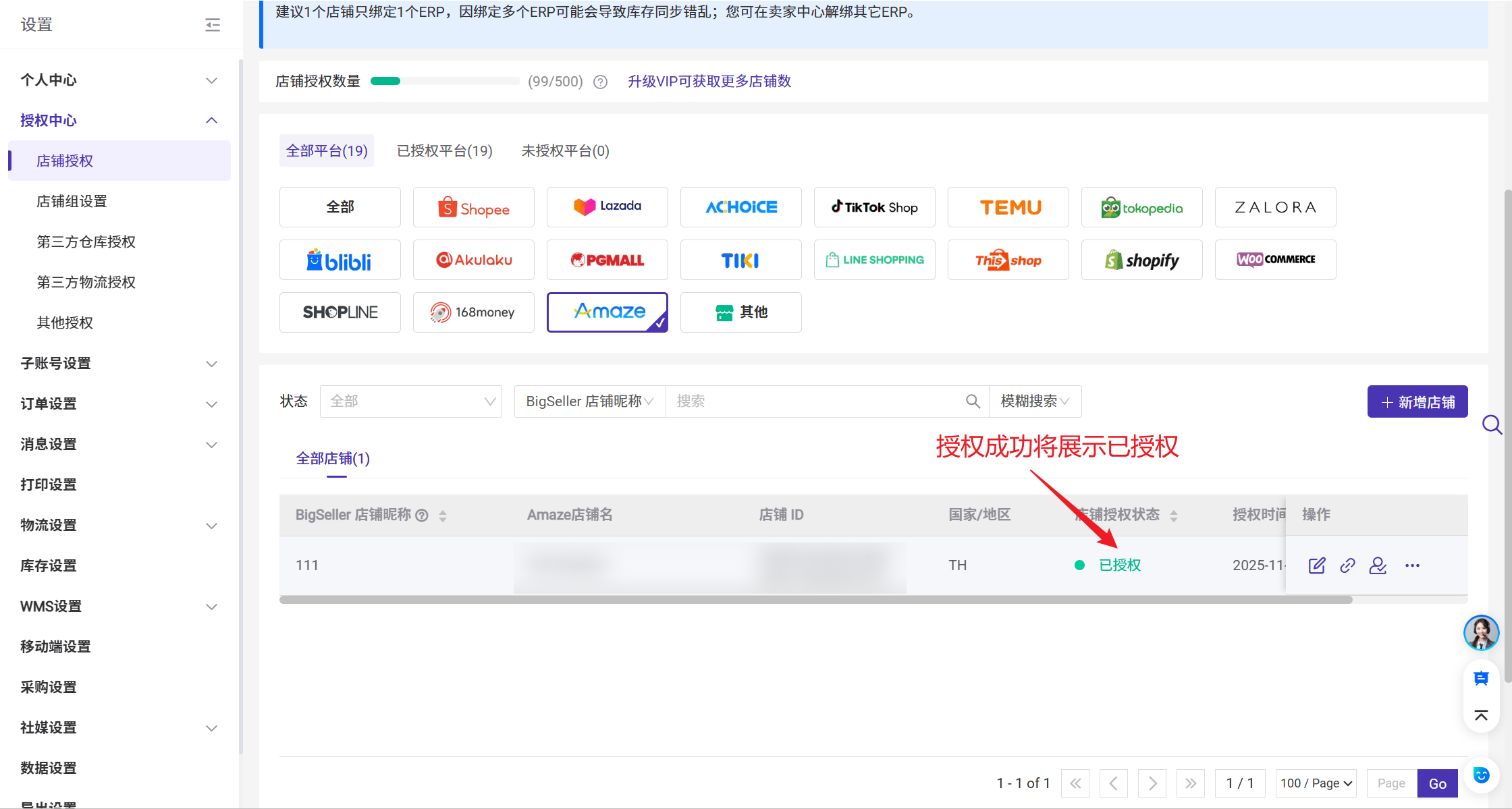This screenshot has height=809, width=1512.
Task: Open the three-dot more actions menu
Action: click(1412, 565)
